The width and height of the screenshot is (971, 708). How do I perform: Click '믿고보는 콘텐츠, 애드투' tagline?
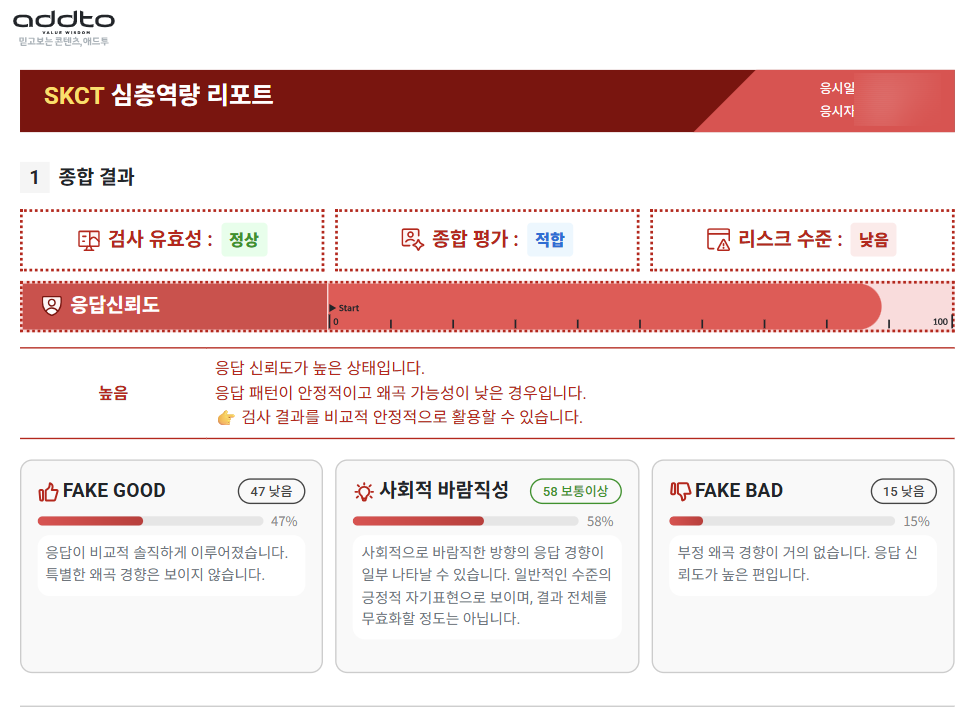(64, 42)
